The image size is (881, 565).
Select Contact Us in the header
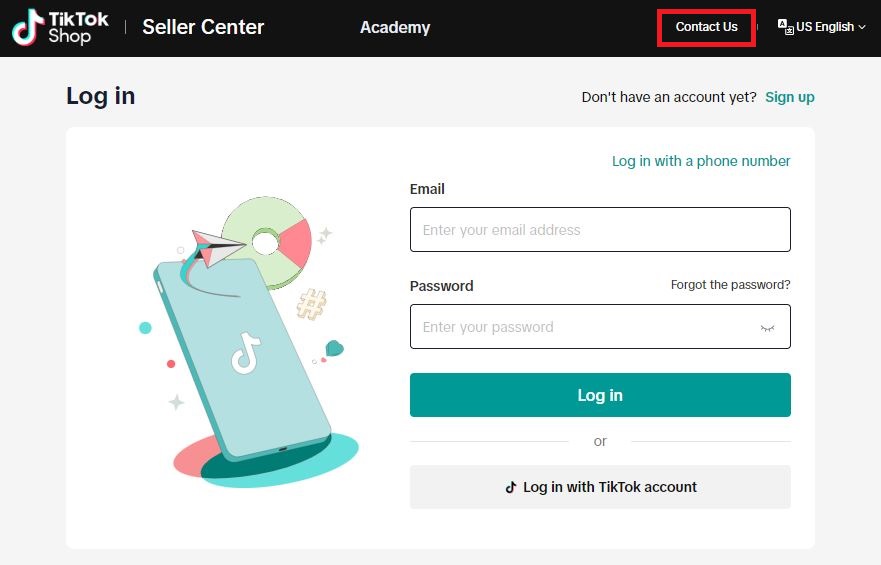click(706, 27)
